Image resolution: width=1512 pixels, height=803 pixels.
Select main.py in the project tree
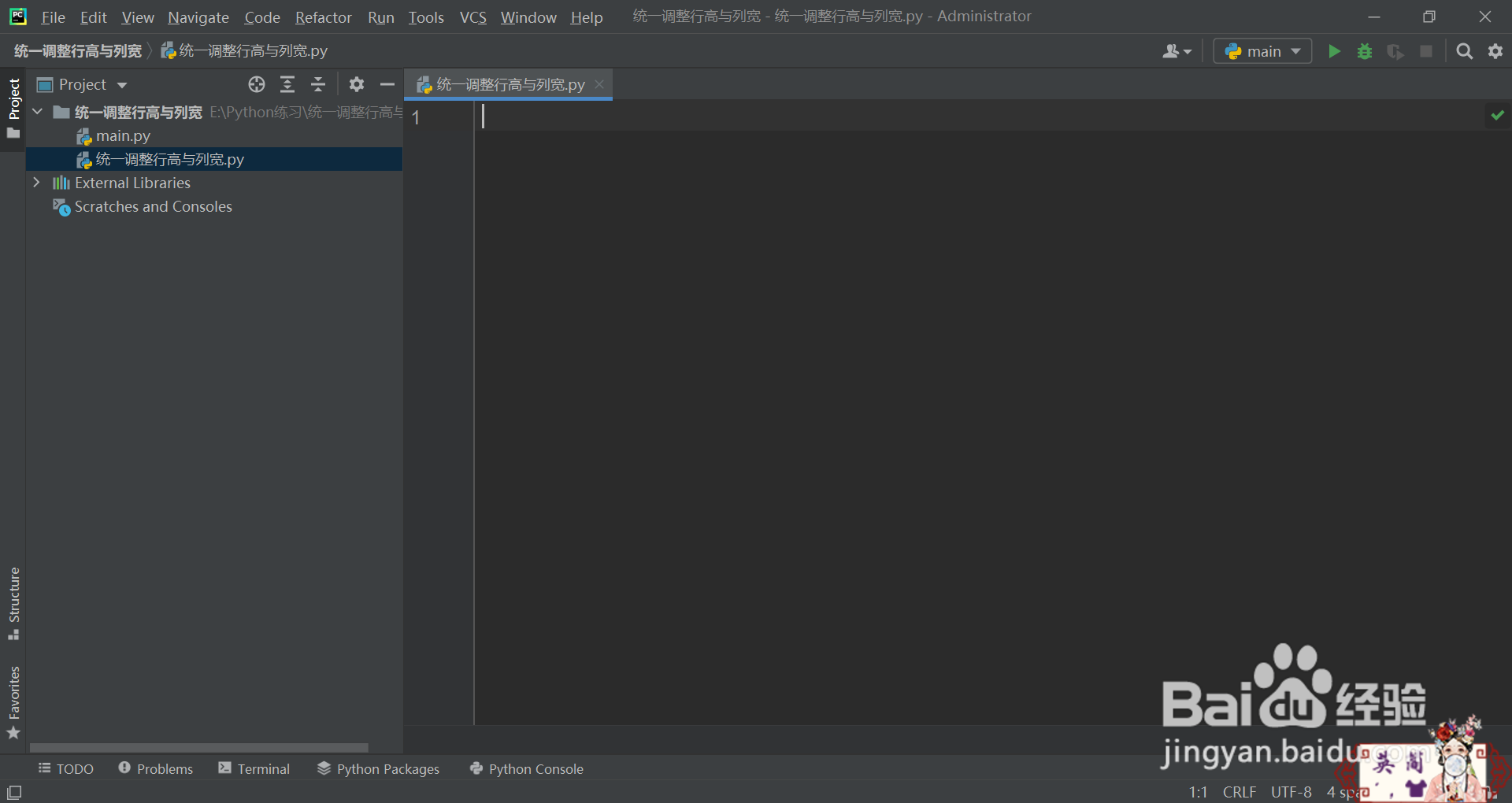click(123, 135)
